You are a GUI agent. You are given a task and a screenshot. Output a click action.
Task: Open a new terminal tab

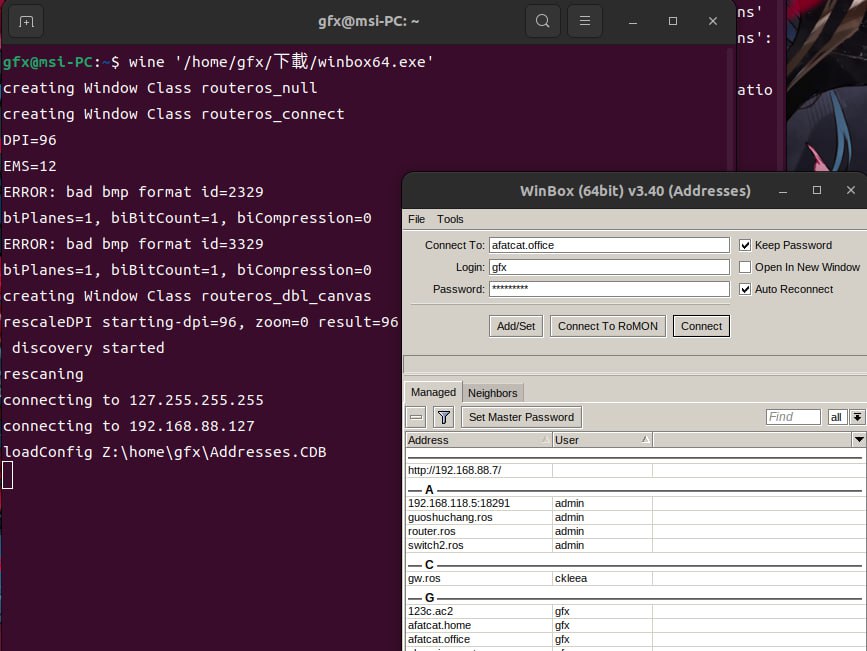click(26, 21)
